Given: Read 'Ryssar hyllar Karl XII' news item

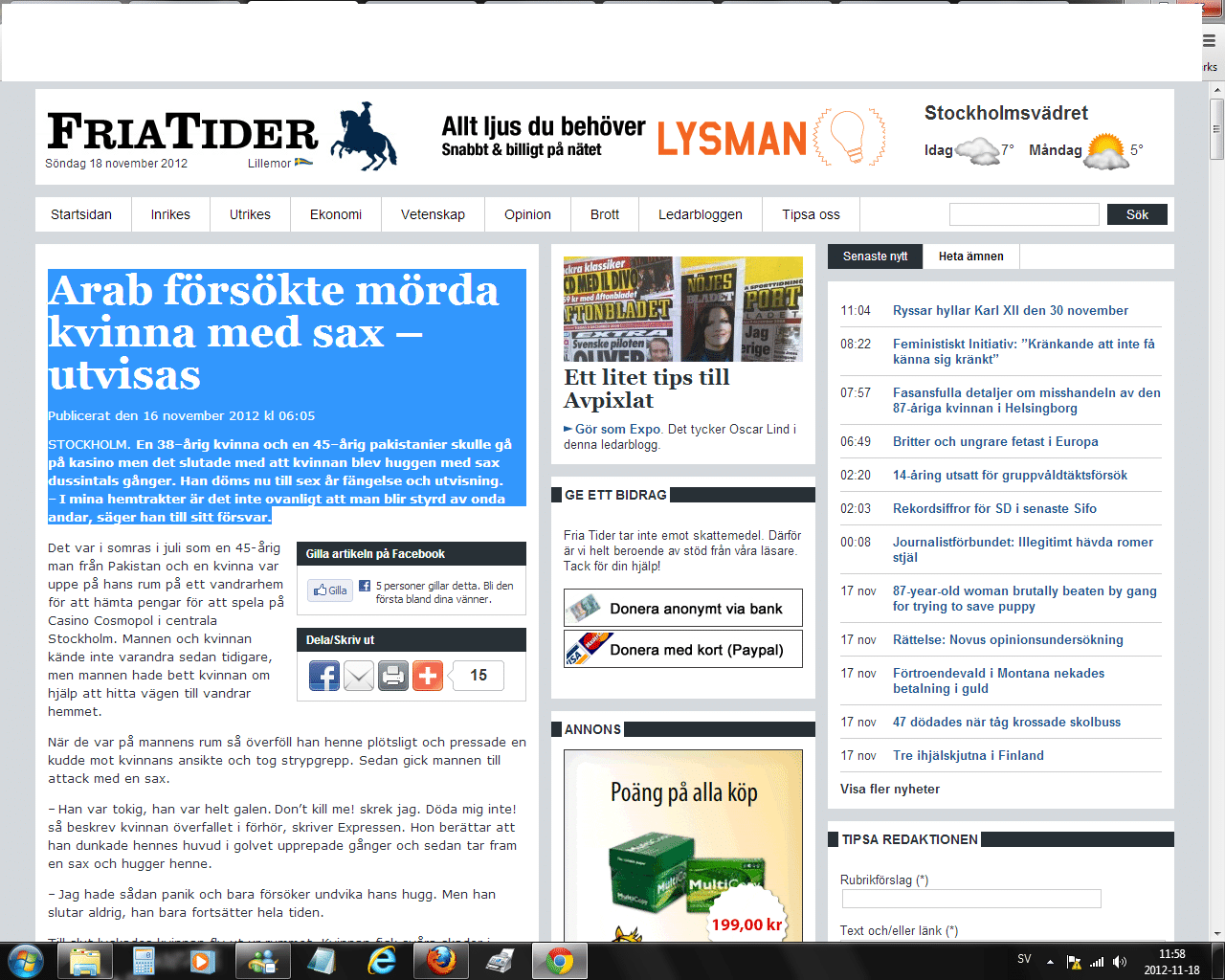Looking at the screenshot, I should point(1011,310).
